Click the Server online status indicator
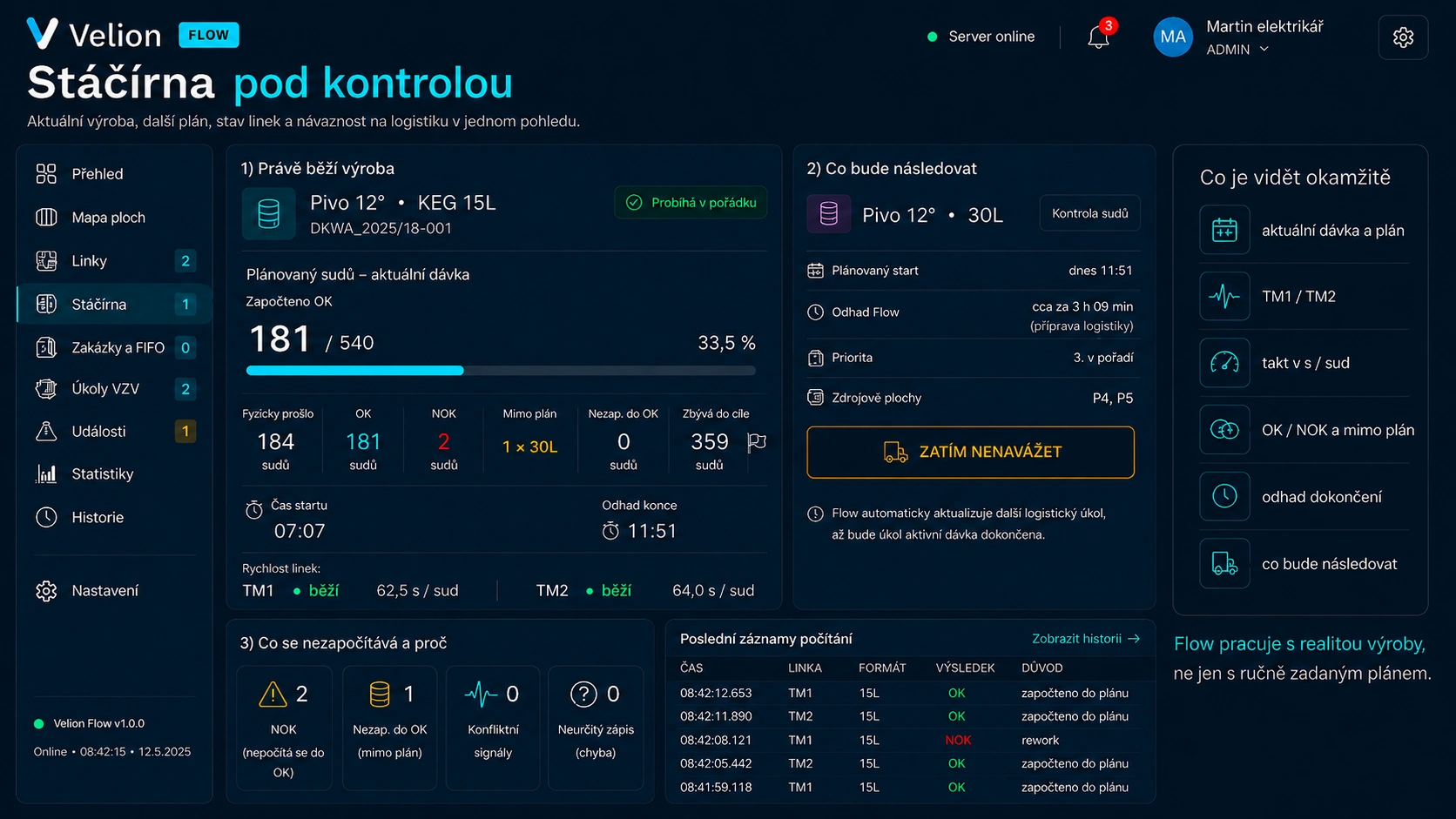This screenshot has height=819, width=1456. (981, 37)
